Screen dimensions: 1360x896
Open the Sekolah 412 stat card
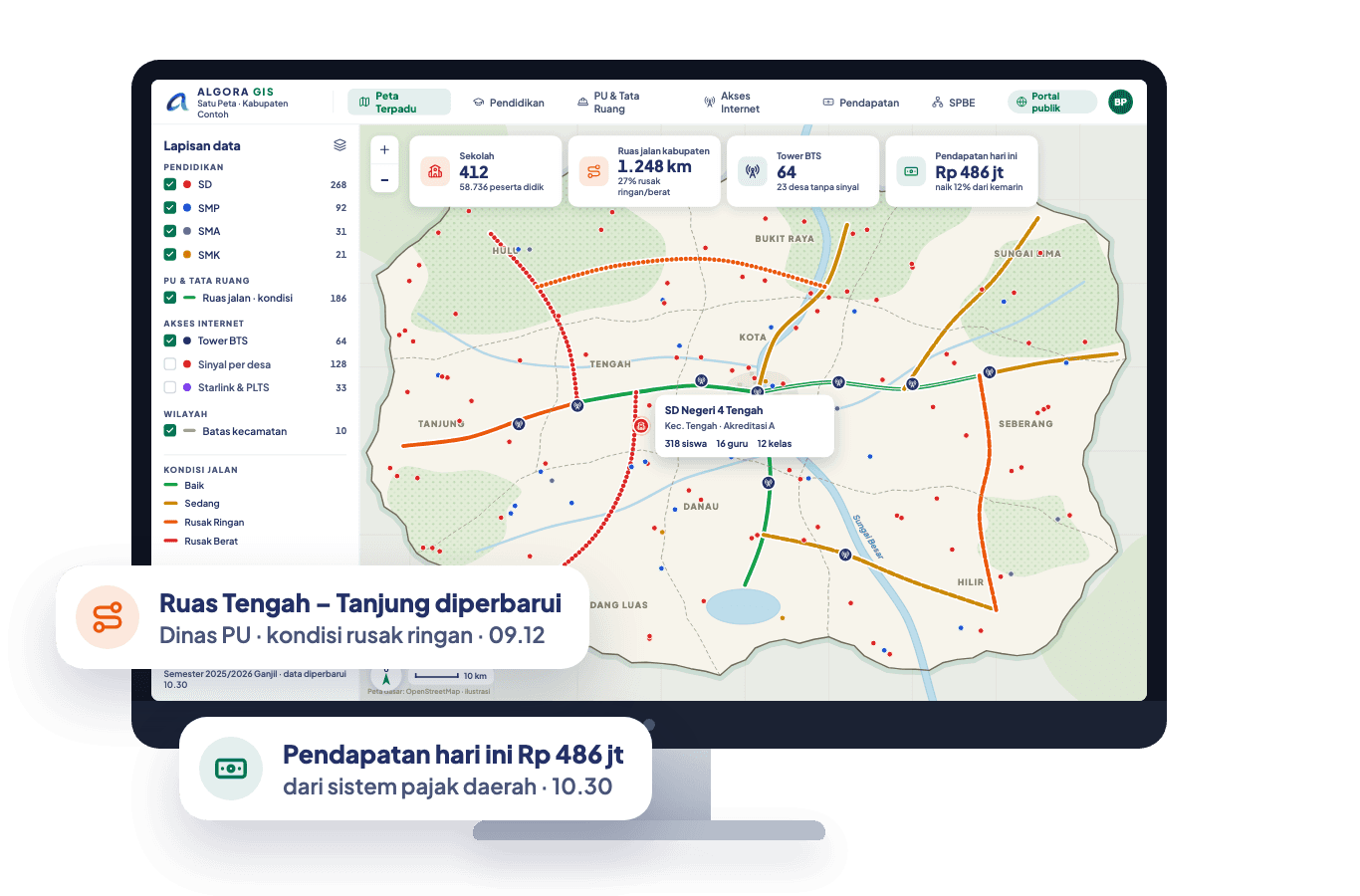[486, 171]
